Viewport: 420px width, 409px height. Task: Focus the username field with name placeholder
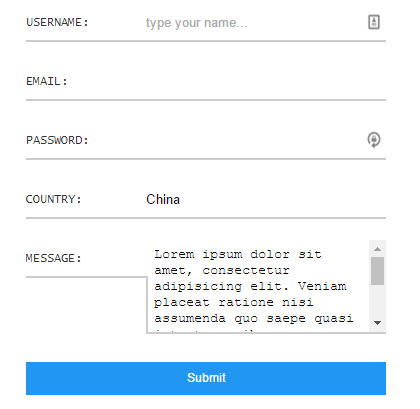(x=253, y=23)
